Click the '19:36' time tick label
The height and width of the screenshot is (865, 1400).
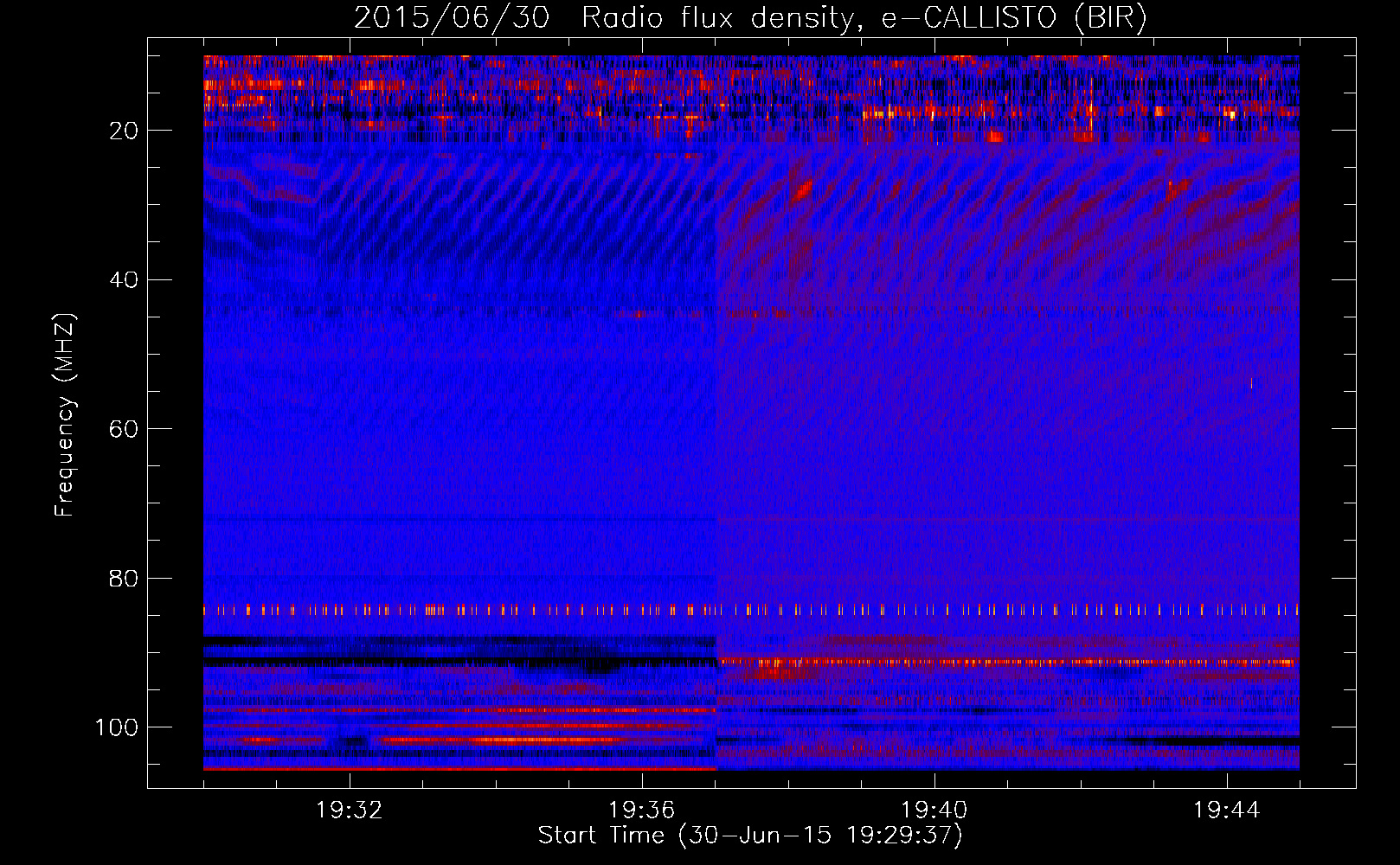(642, 811)
